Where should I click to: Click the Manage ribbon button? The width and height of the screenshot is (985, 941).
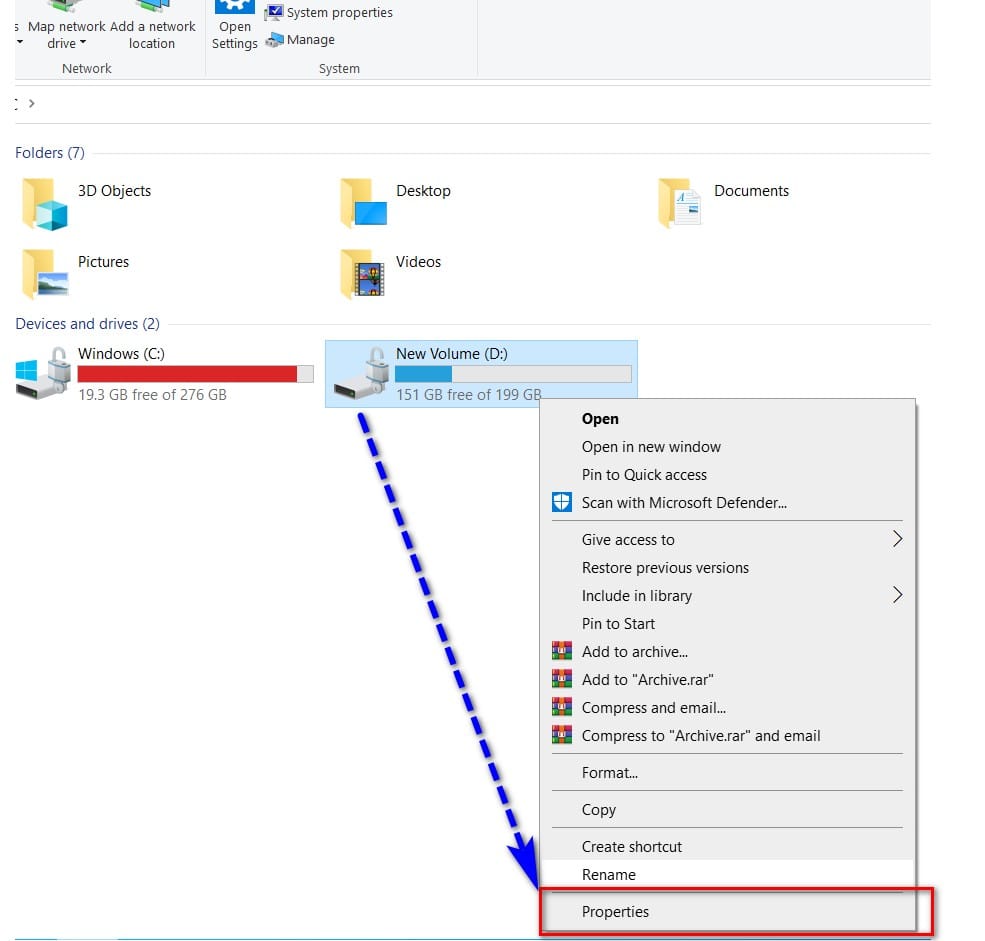point(300,40)
